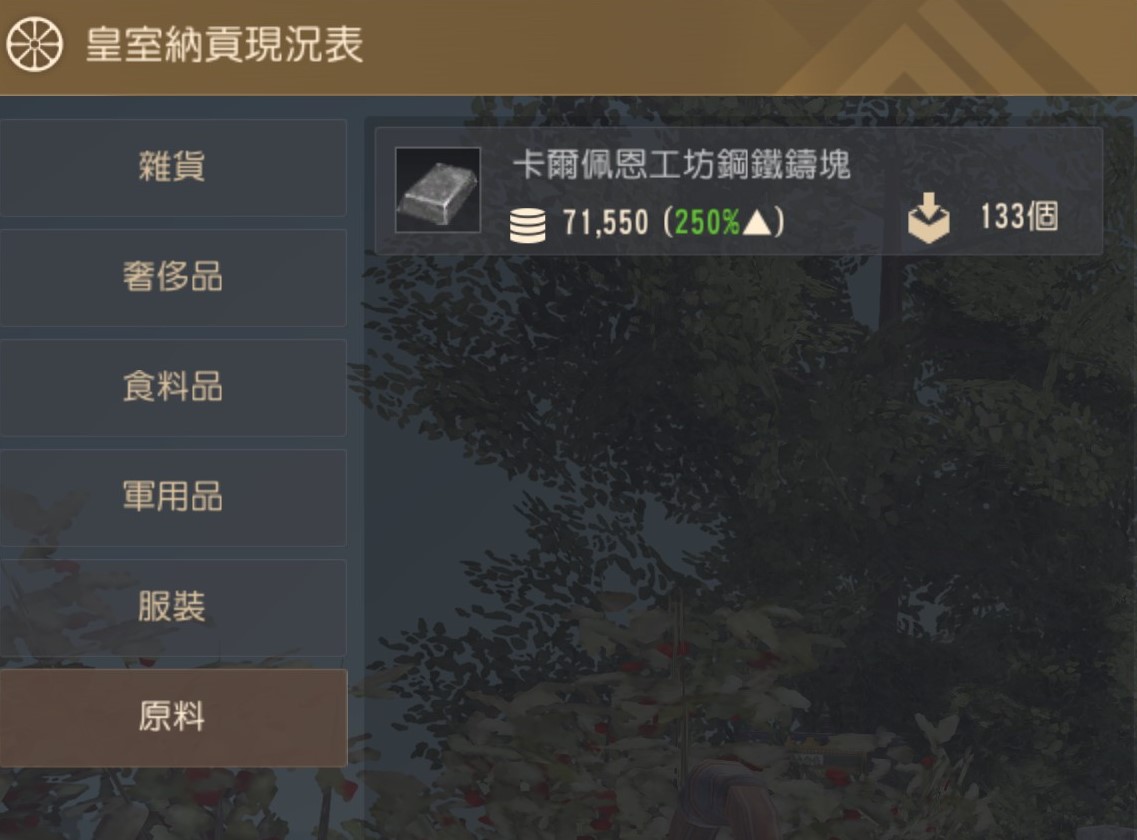Click the price value 71,550
The height and width of the screenshot is (840, 1137).
[605, 223]
